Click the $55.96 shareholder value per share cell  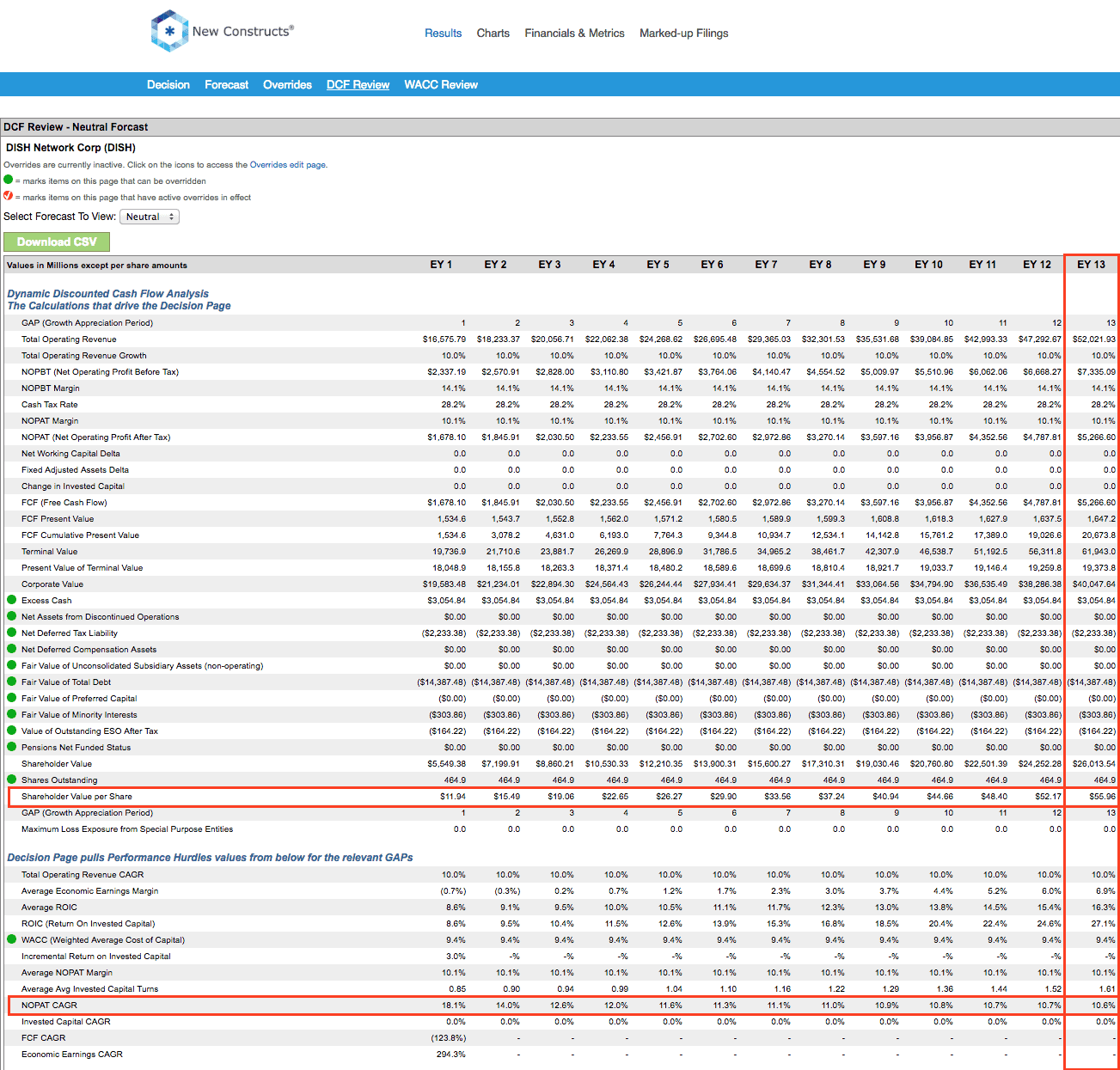1102,796
